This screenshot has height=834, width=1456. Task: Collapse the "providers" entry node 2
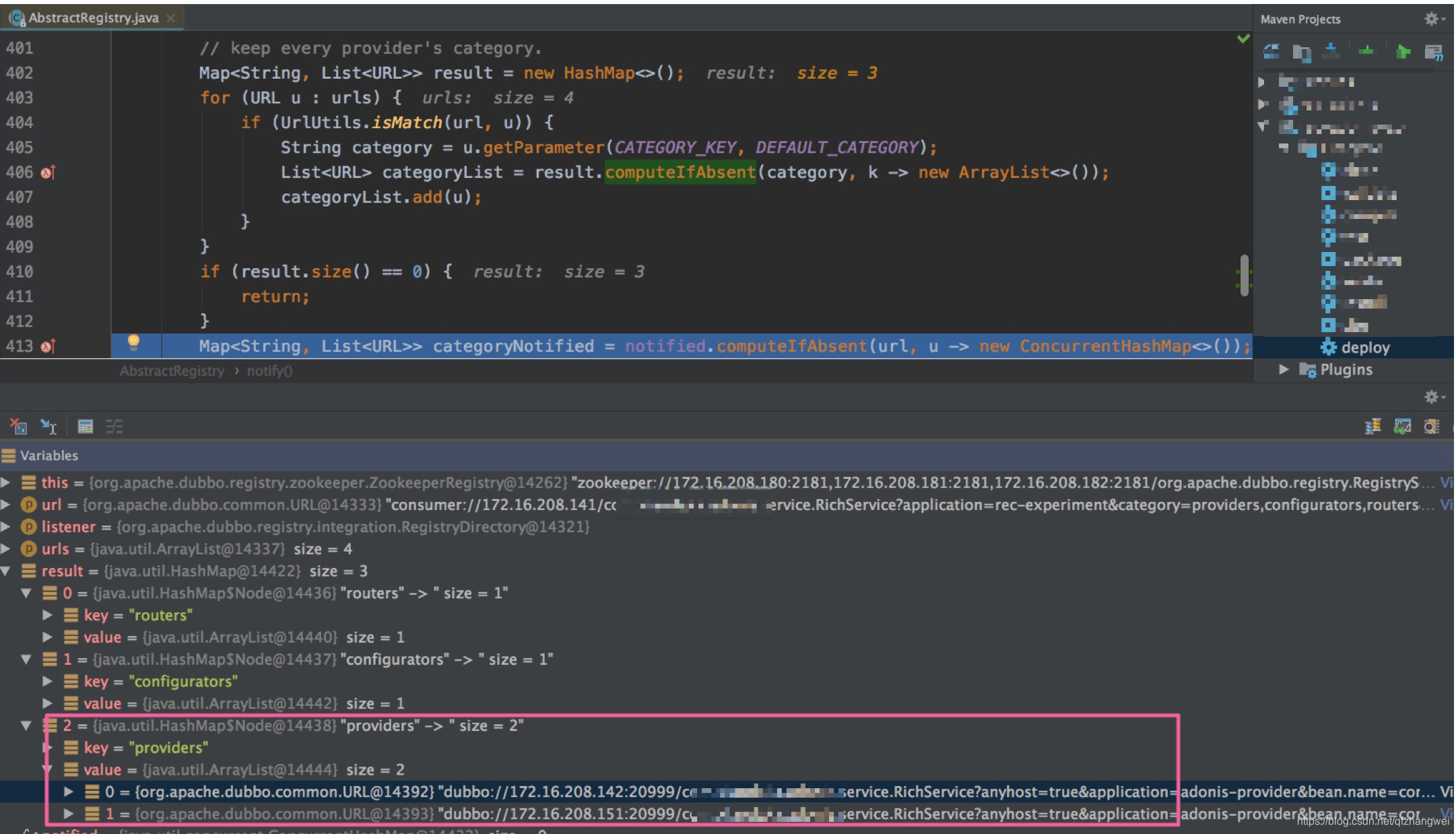(26, 726)
